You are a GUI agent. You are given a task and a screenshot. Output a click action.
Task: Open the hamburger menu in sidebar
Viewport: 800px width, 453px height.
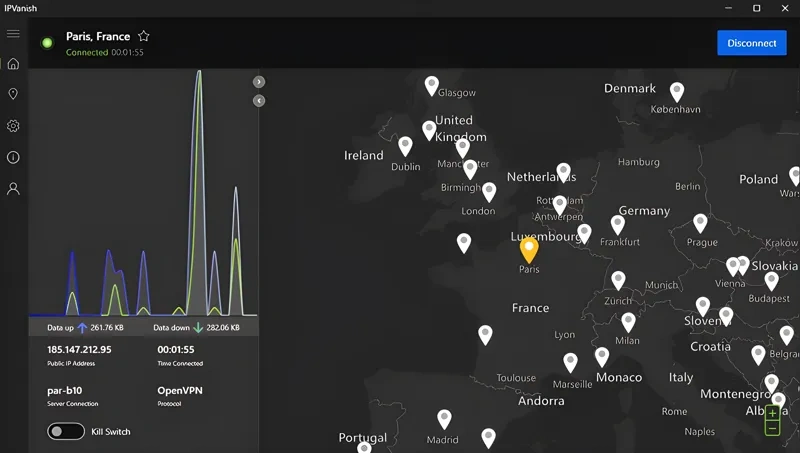tap(13, 34)
